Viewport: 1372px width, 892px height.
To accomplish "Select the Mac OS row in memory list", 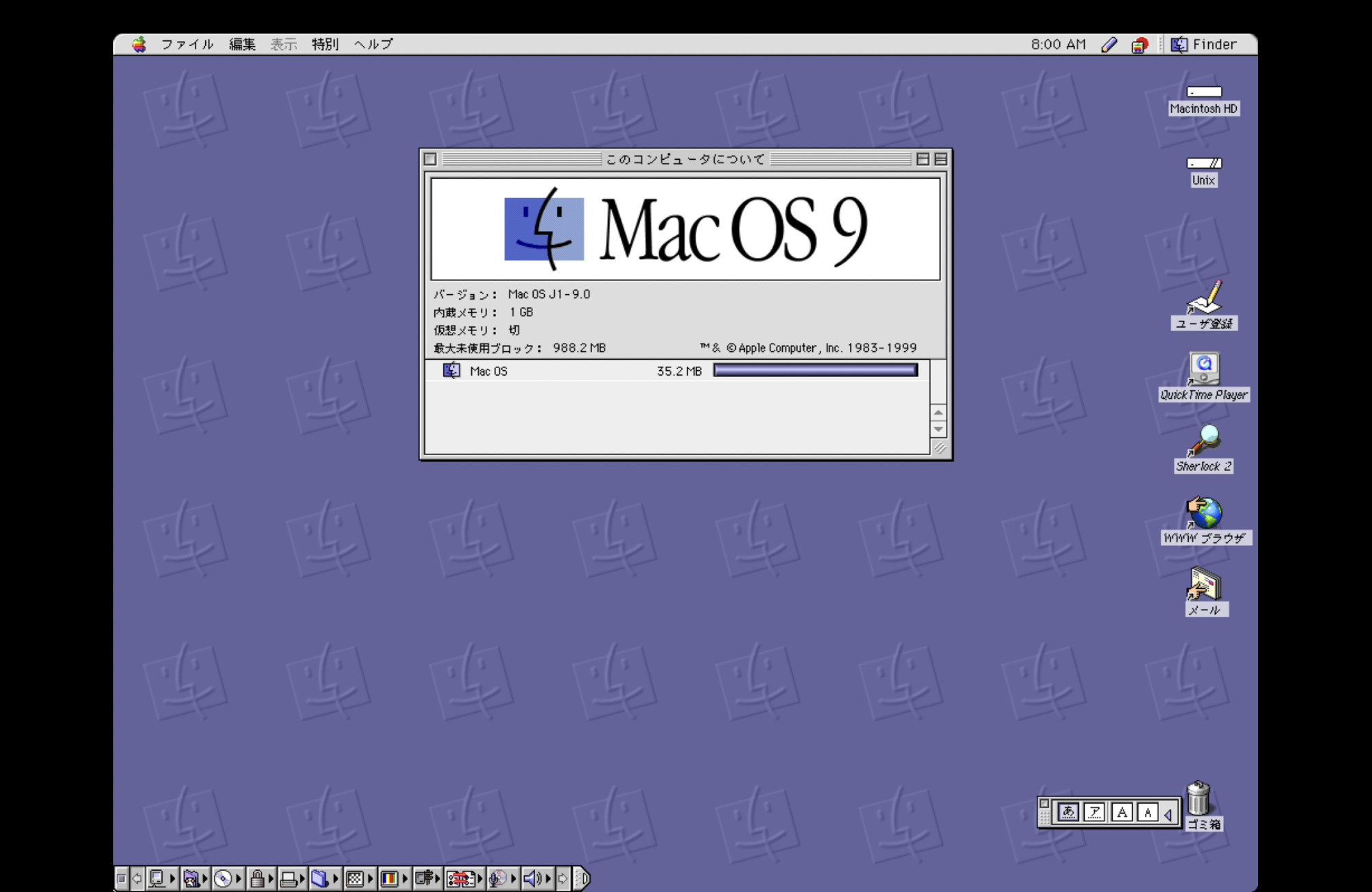I will tap(678, 371).
